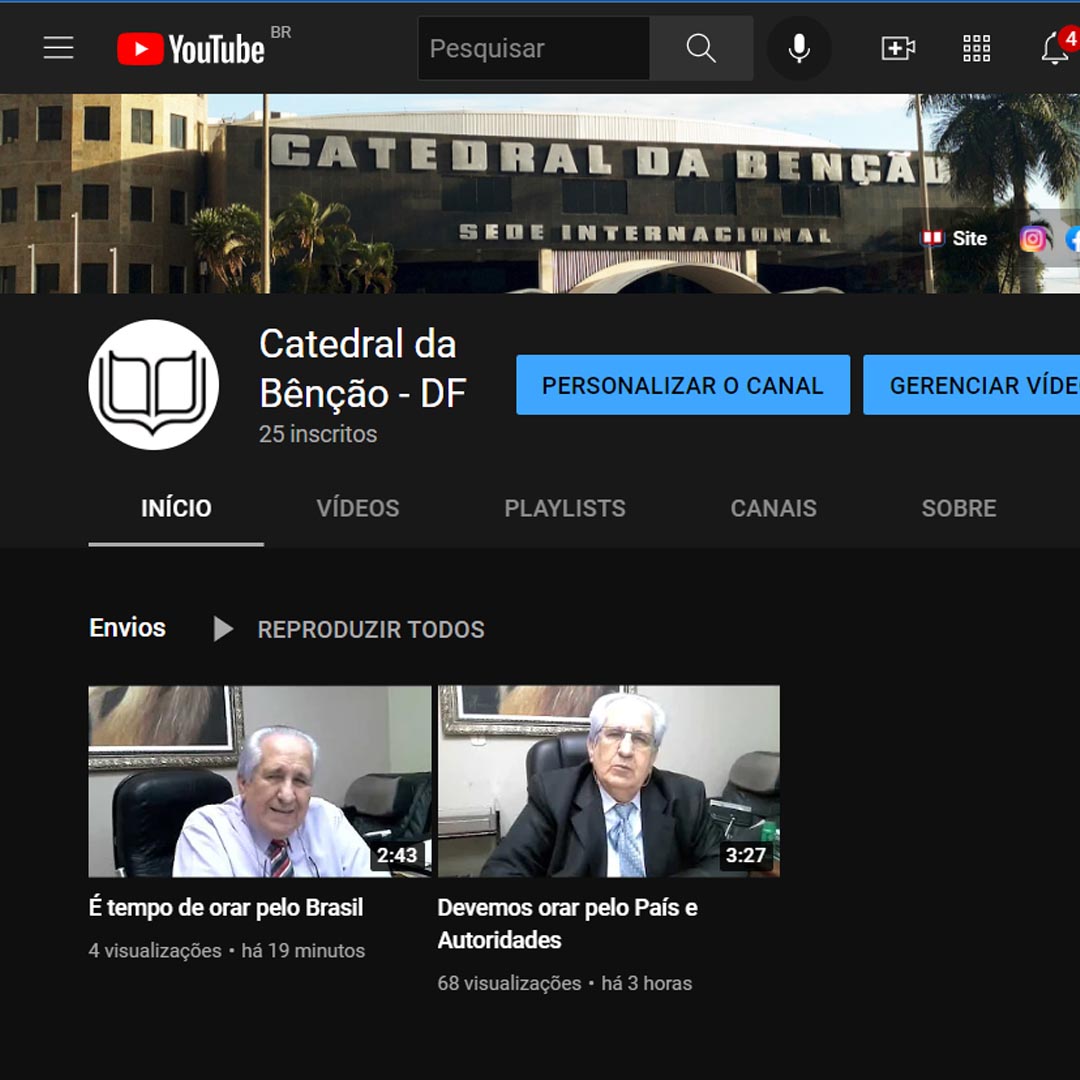Open title 'Devemos orar pelo País e Autoridades'
Screen dimensions: 1080x1080
(568, 924)
